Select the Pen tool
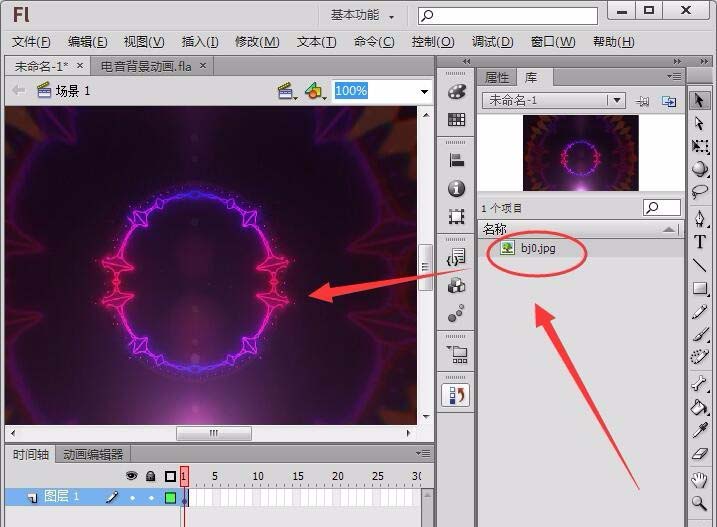The image size is (717, 527). pos(700,218)
